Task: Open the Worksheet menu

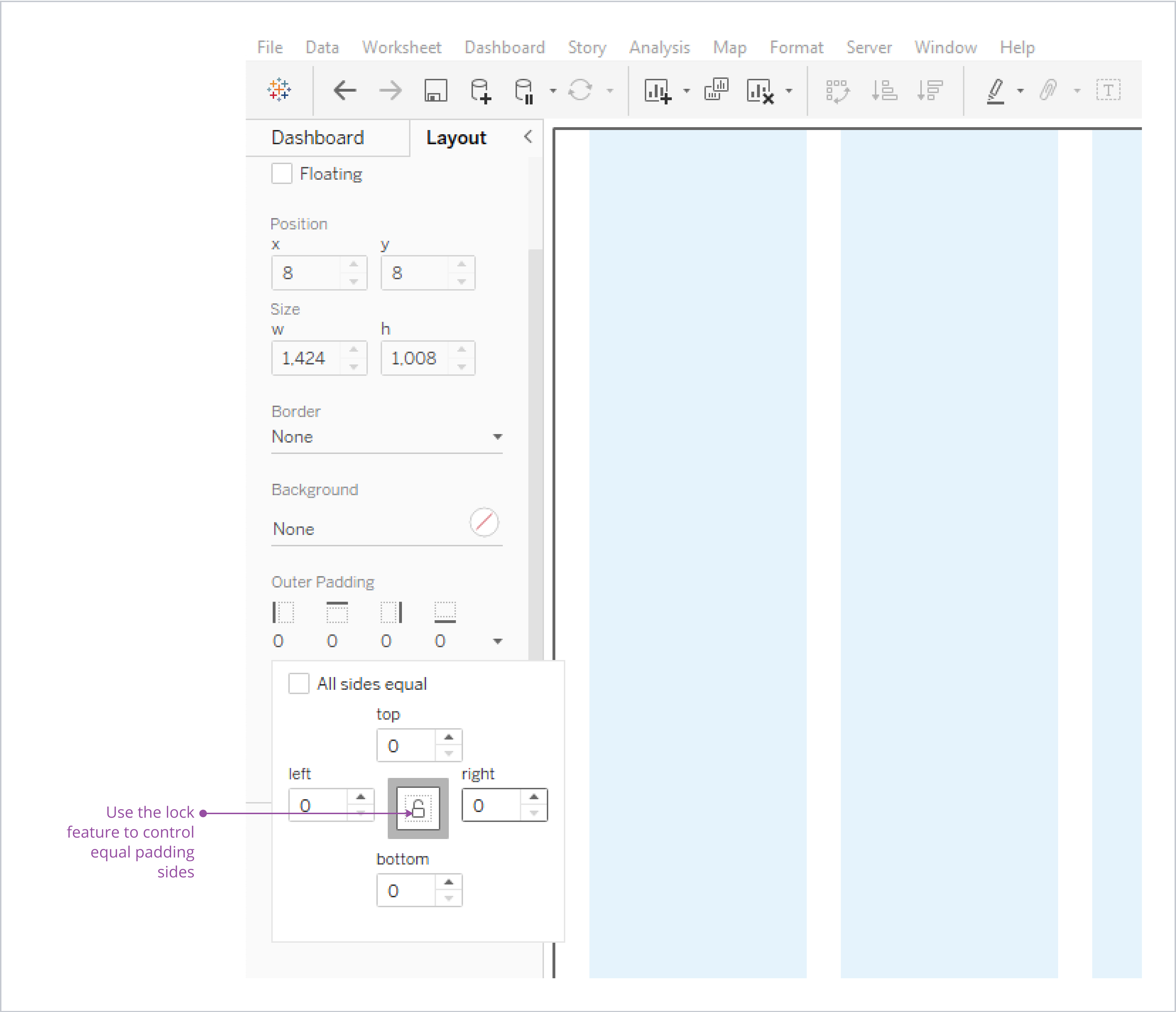Action: tap(402, 47)
